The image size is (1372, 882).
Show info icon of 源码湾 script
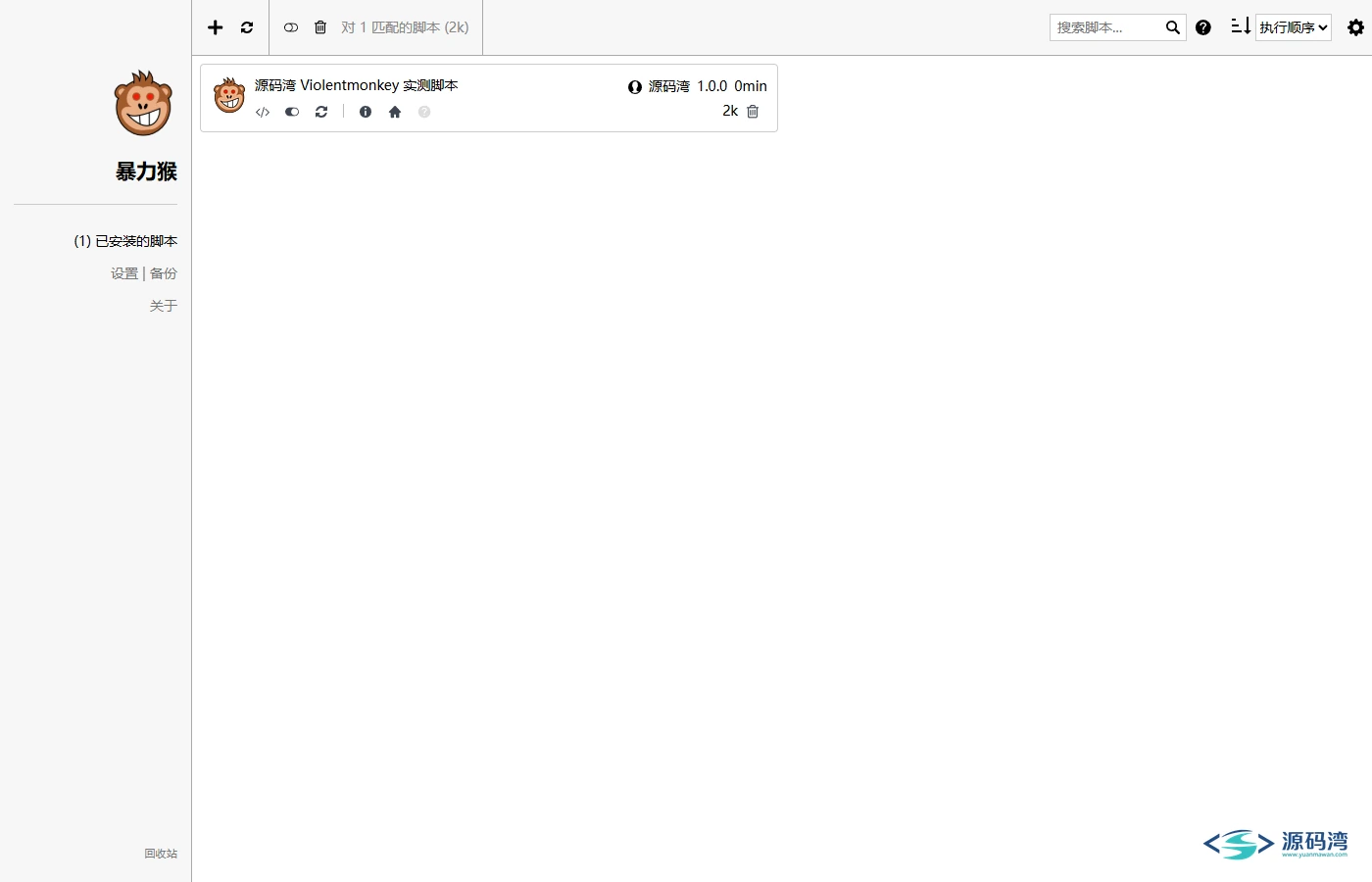click(x=366, y=112)
